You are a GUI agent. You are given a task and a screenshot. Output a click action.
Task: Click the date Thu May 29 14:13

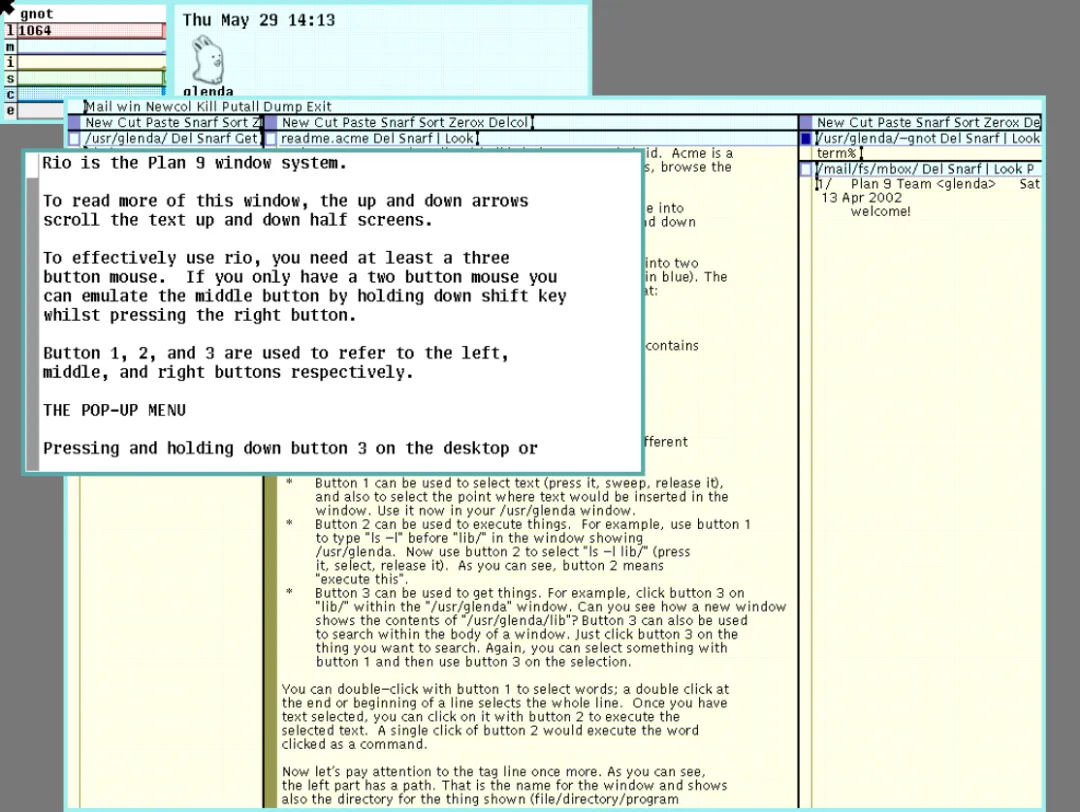pyautogui.click(x=259, y=20)
